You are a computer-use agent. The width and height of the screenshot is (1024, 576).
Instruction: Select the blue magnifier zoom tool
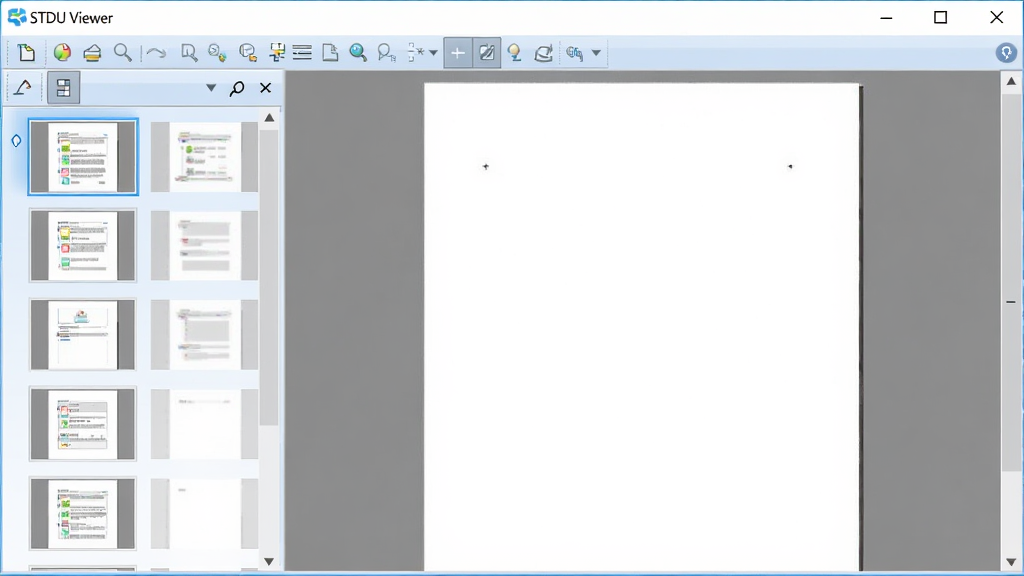pos(358,52)
